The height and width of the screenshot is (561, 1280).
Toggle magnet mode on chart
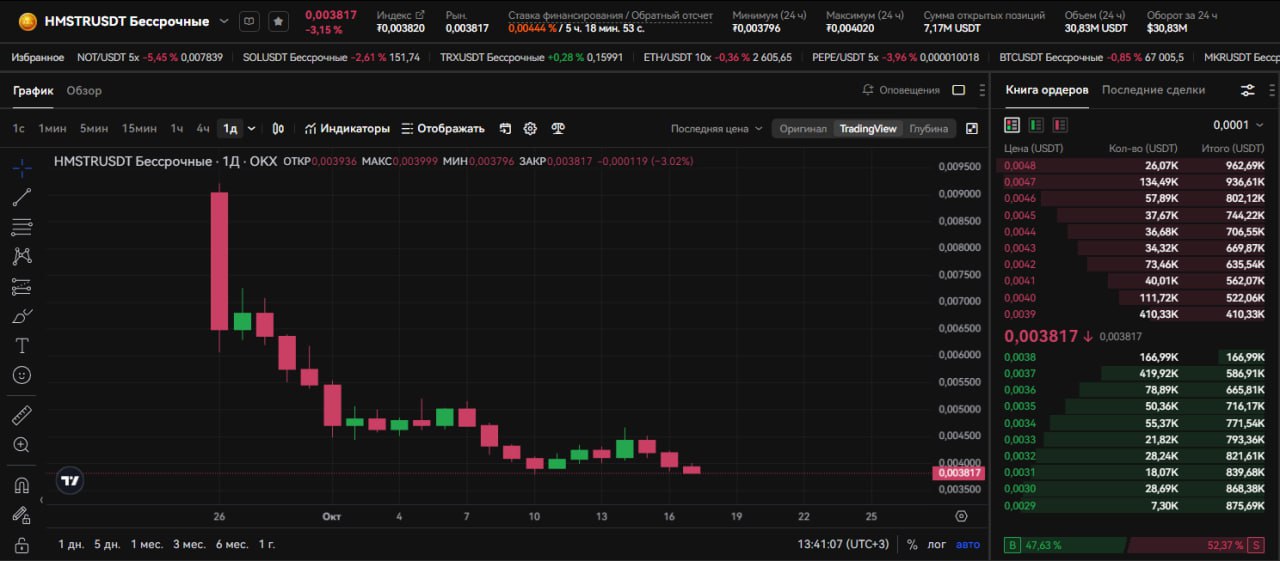pos(21,486)
